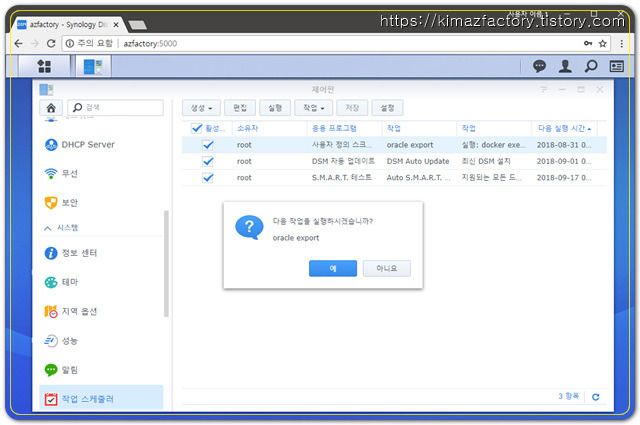Screen dimensions: 640x425
Task: Click the 실행 run button
Action: (275, 108)
